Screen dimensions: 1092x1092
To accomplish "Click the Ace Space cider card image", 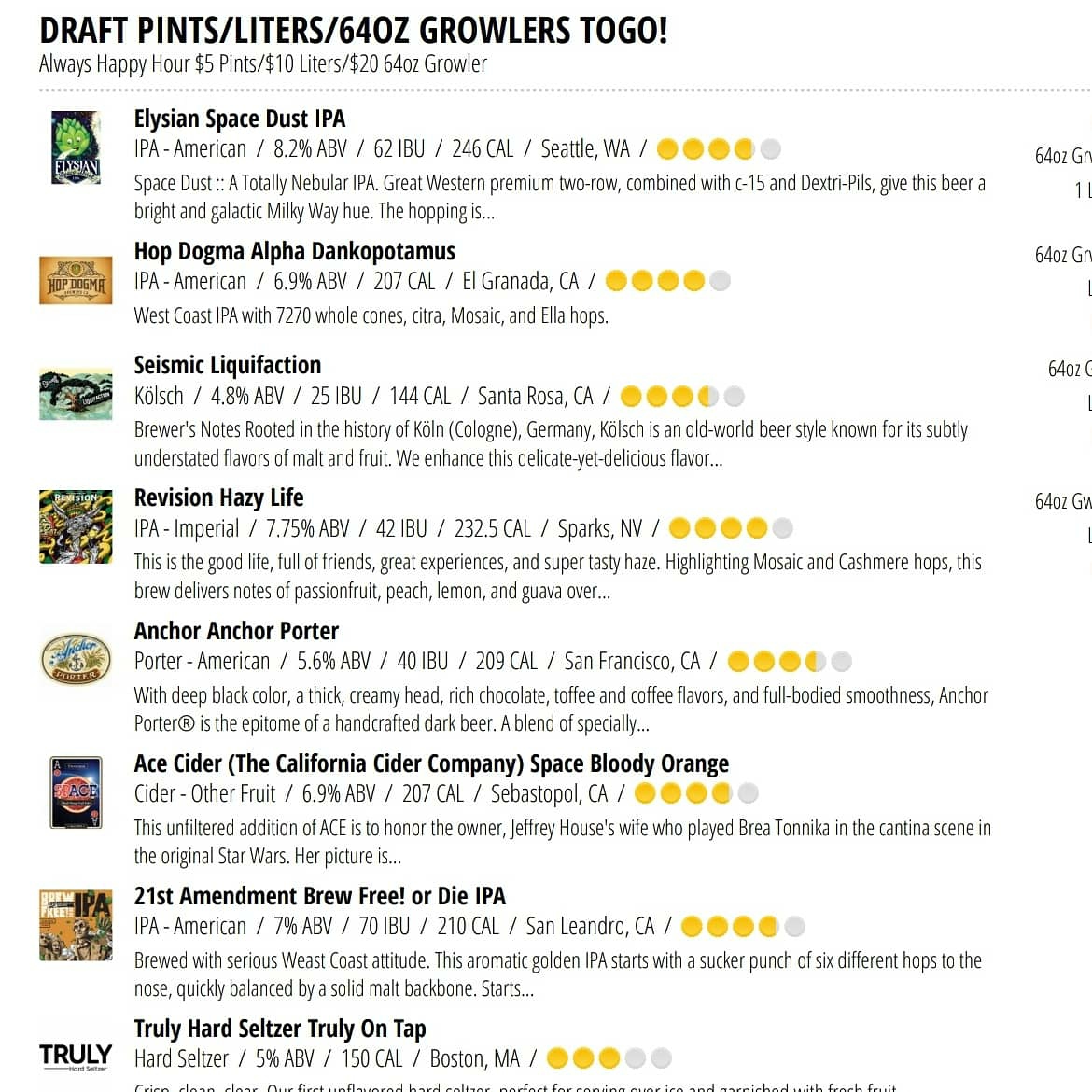I will tap(76, 791).
